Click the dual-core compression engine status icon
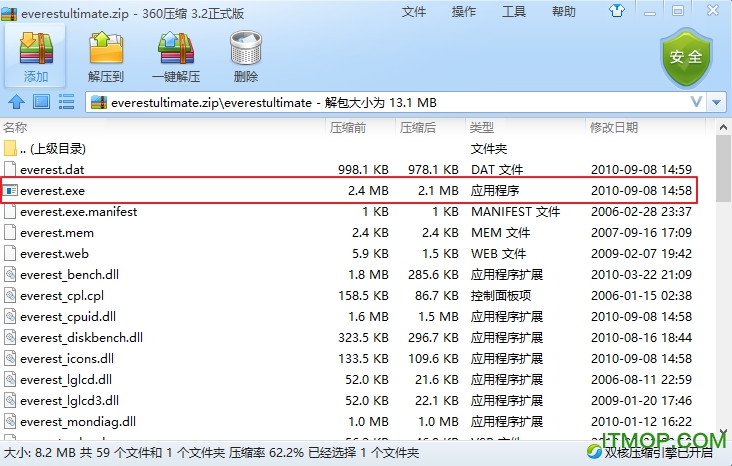The width and height of the screenshot is (732, 466). (594, 452)
